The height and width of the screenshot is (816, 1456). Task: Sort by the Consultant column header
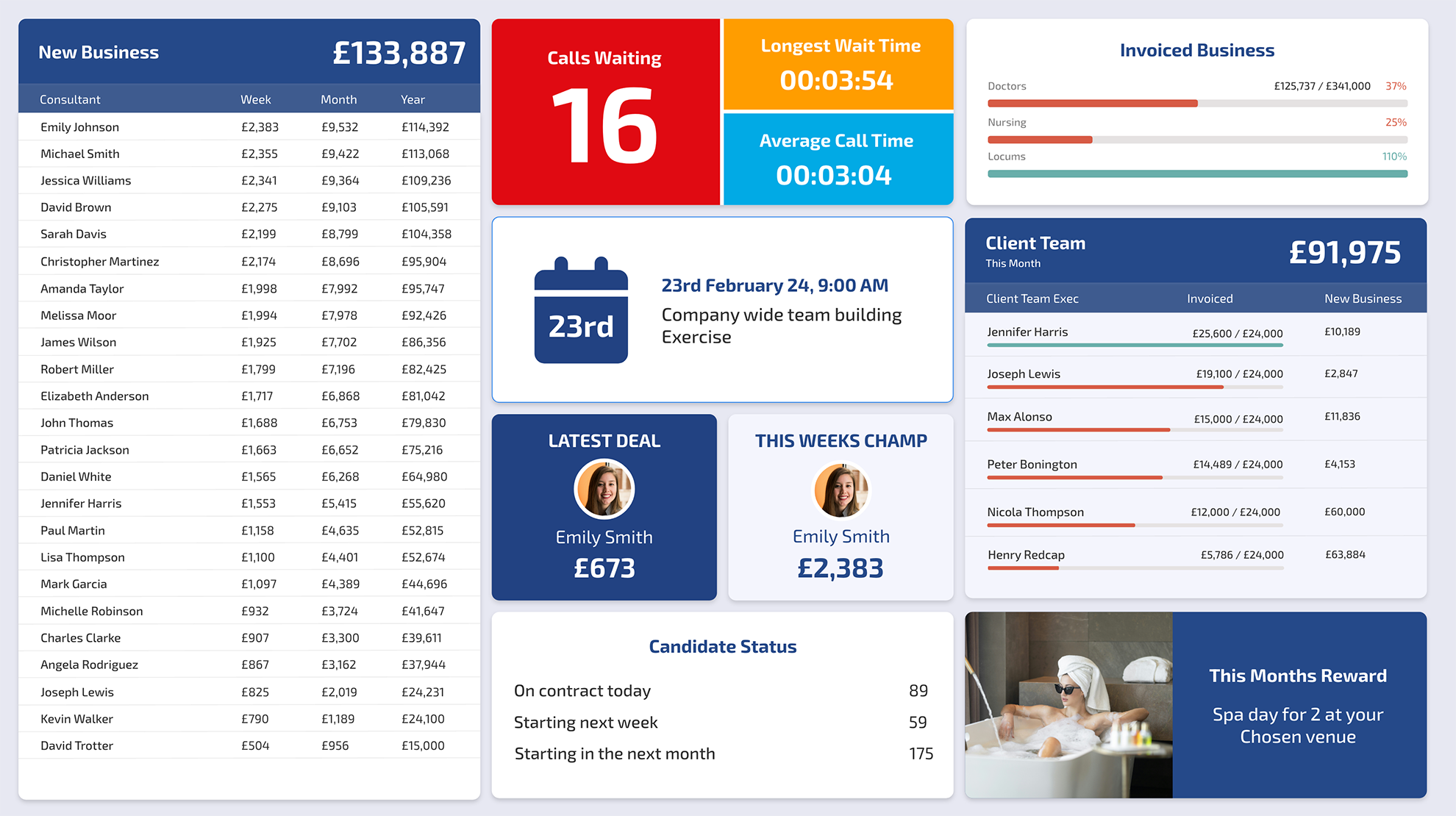point(70,99)
